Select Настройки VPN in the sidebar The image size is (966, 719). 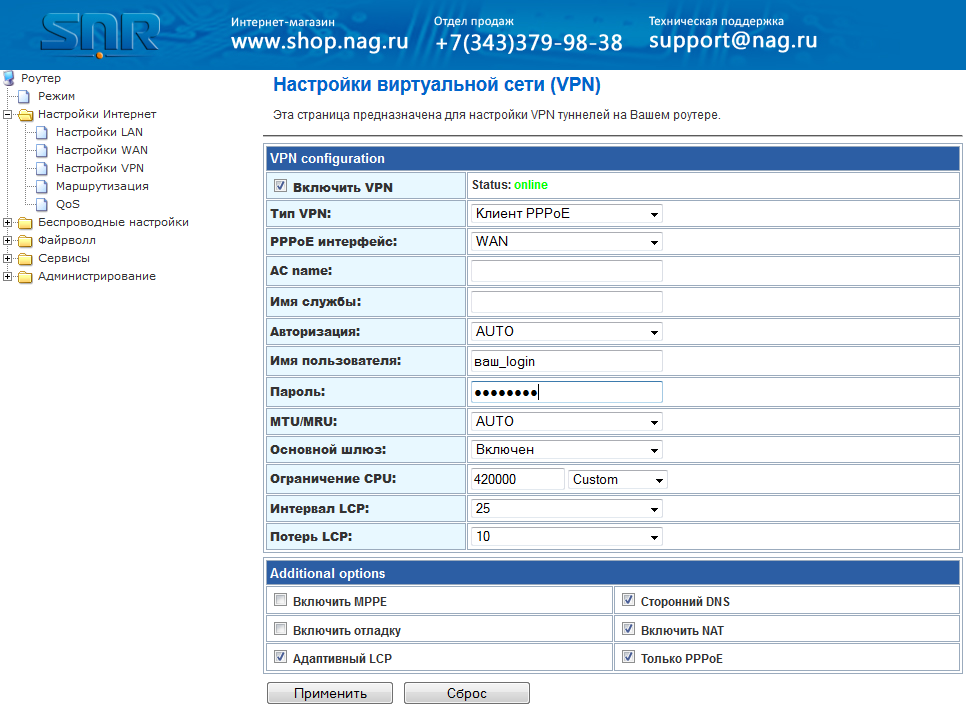[100, 168]
